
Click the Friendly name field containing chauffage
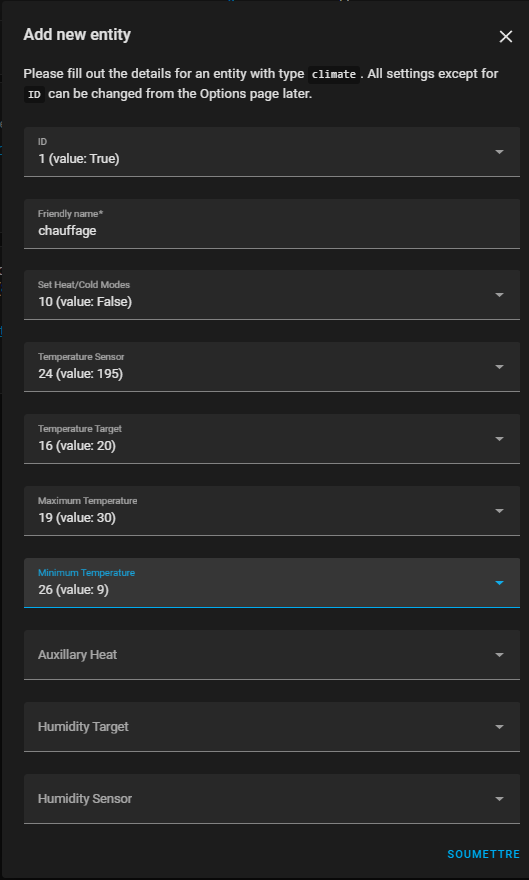click(x=272, y=223)
